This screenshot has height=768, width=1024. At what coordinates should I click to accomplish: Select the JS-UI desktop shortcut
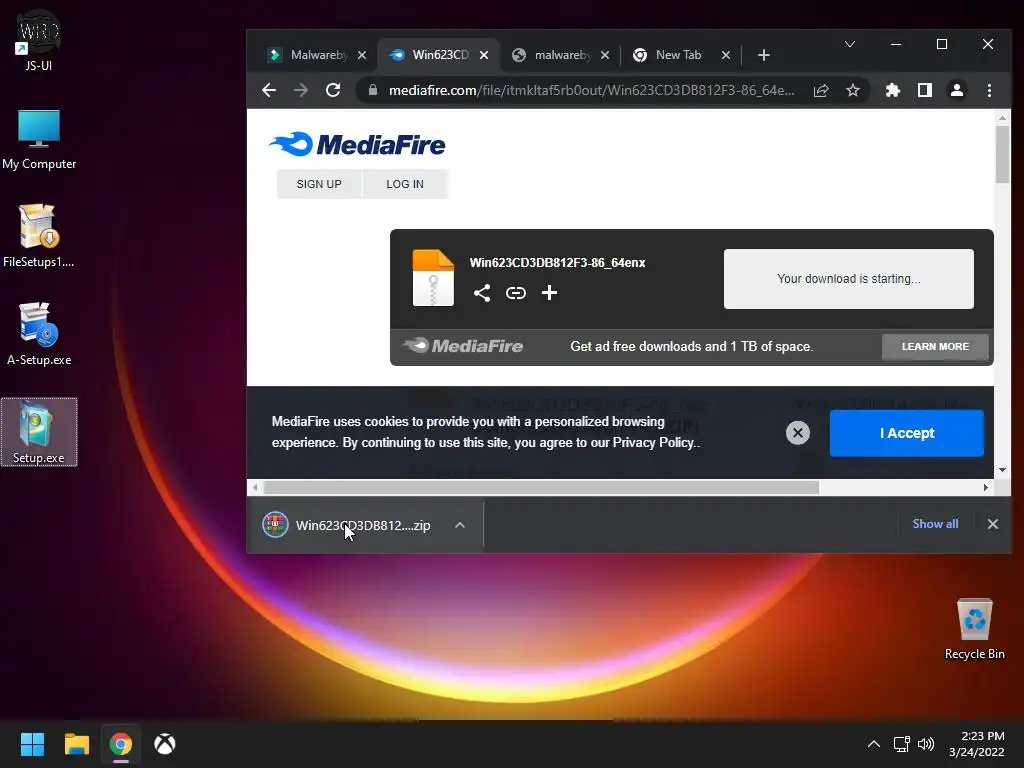[x=39, y=40]
